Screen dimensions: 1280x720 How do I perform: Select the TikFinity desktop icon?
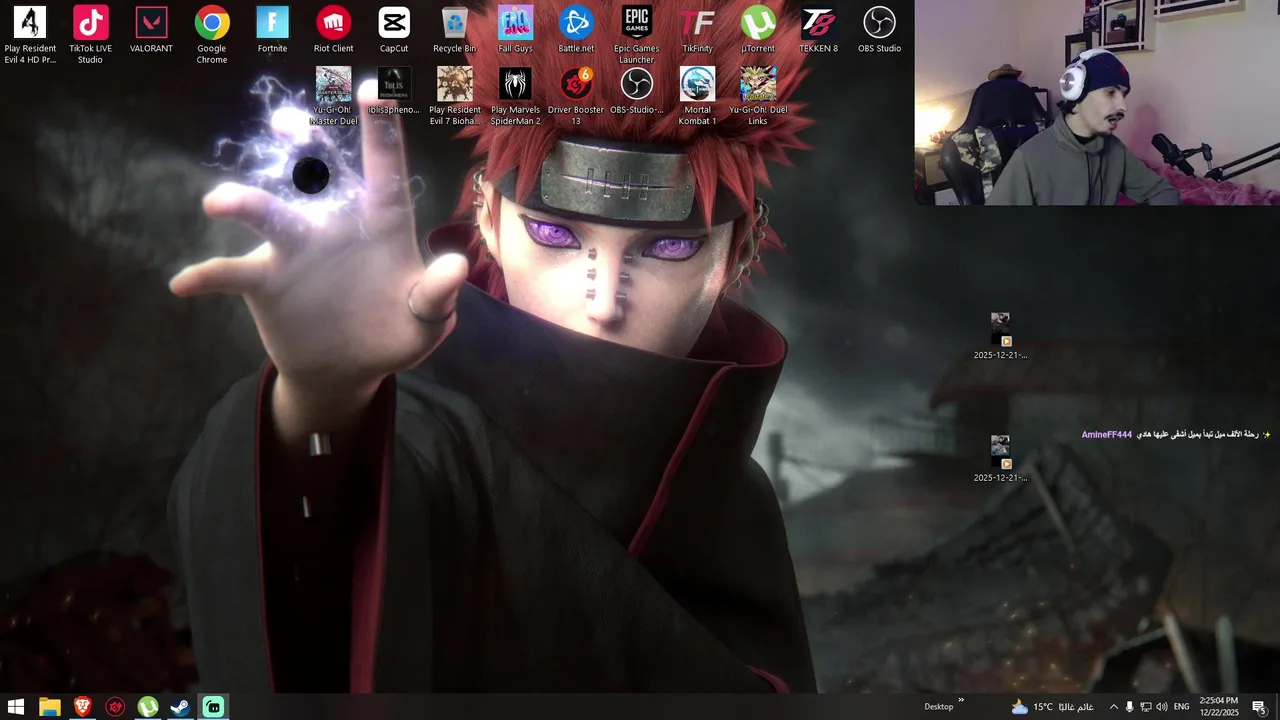pyautogui.click(x=697, y=30)
